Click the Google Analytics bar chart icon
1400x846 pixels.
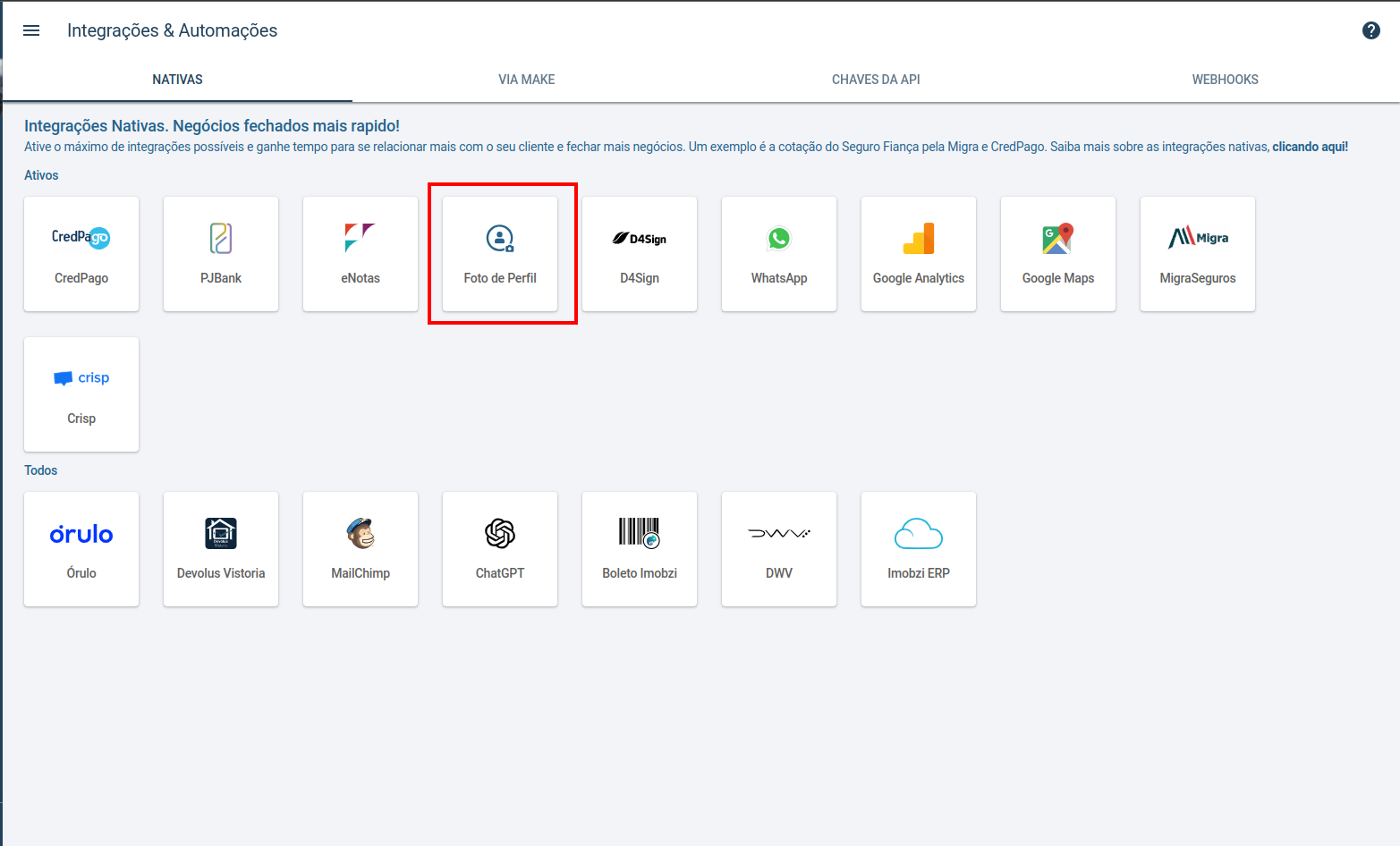point(919,239)
